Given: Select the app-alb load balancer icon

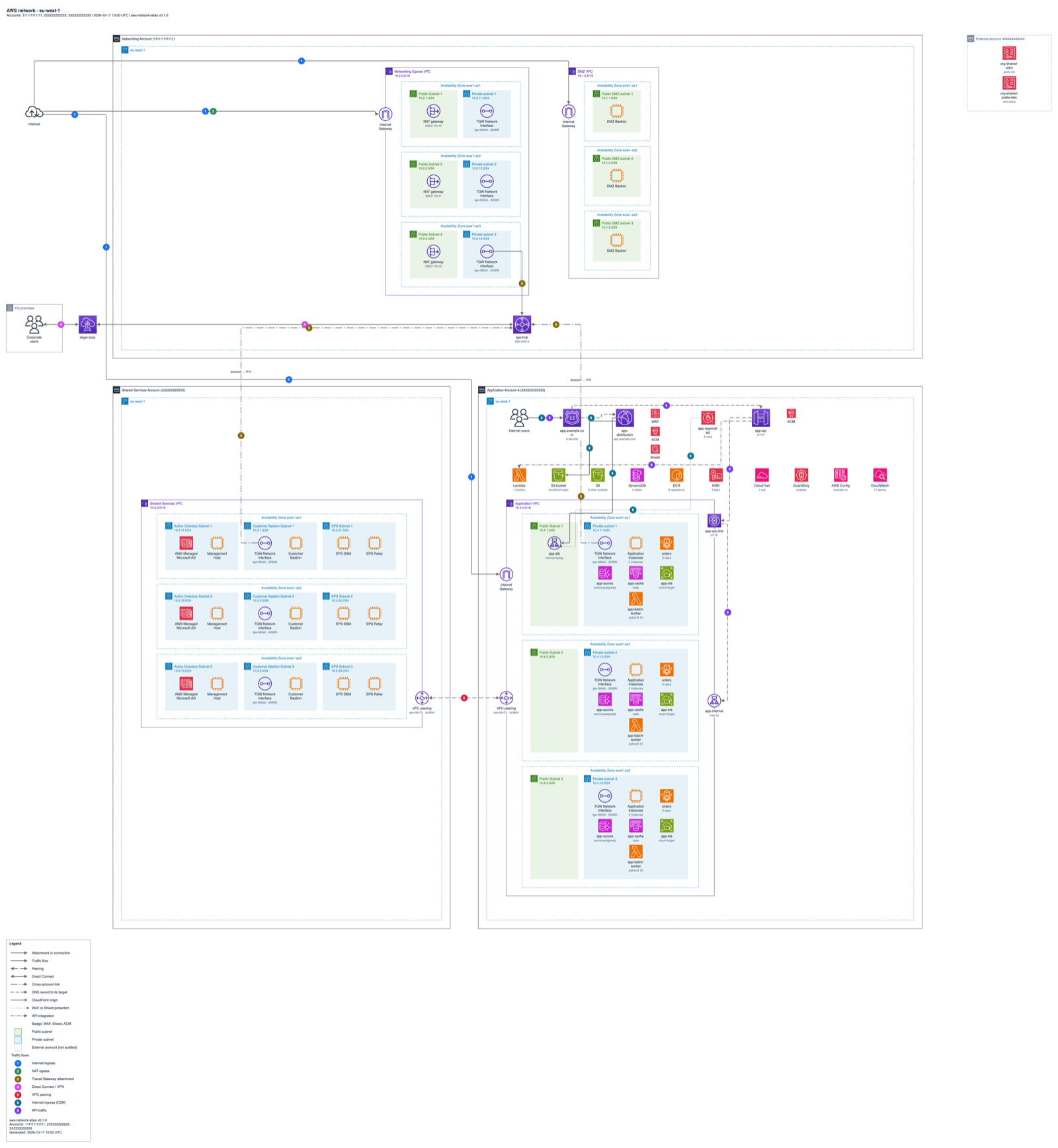Looking at the screenshot, I should [x=554, y=543].
